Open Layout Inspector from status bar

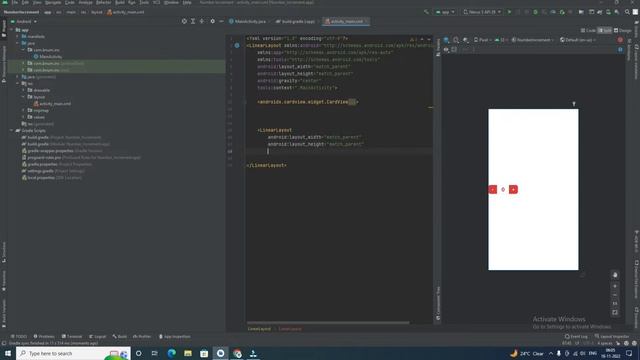coord(612,337)
